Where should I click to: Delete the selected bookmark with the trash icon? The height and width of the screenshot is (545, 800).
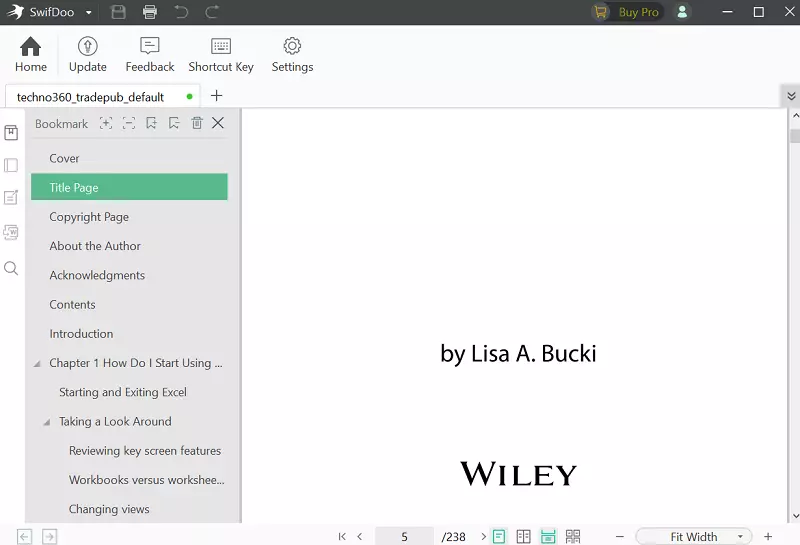[x=197, y=123]
